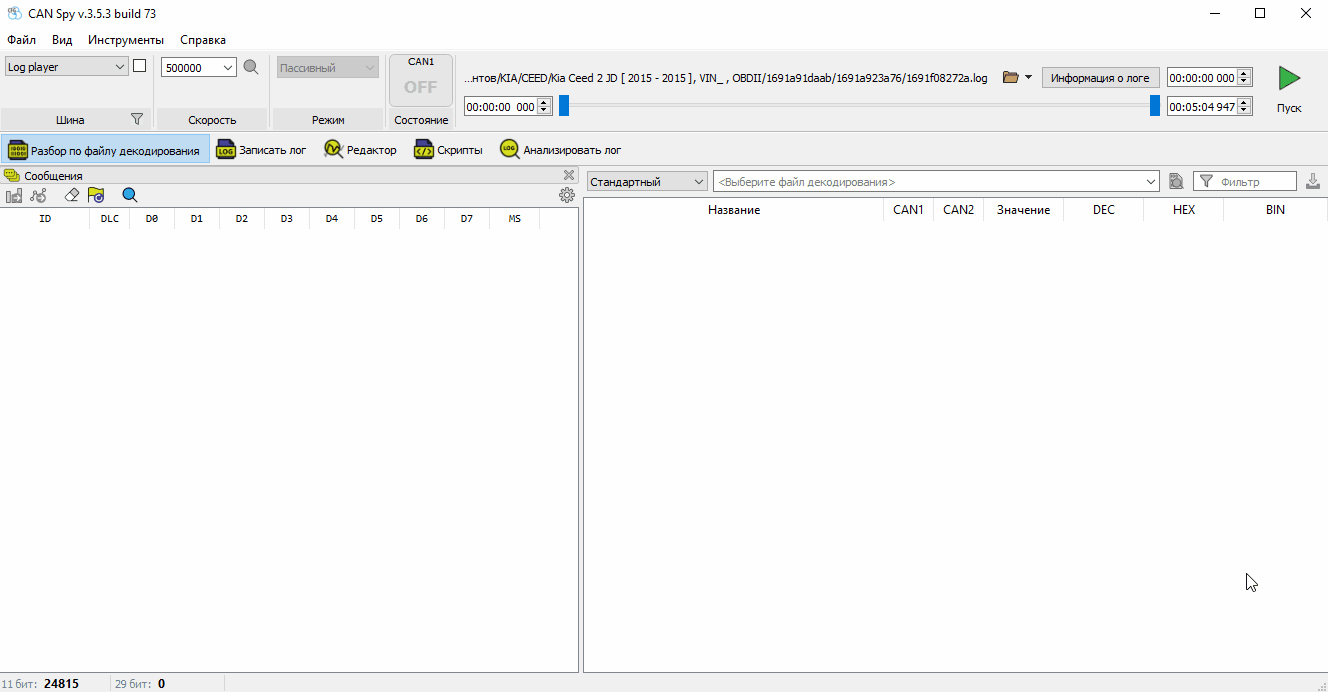1328x692 pixels.
Task: Start playback with the green Пуск button
Action: [1289, 78]
